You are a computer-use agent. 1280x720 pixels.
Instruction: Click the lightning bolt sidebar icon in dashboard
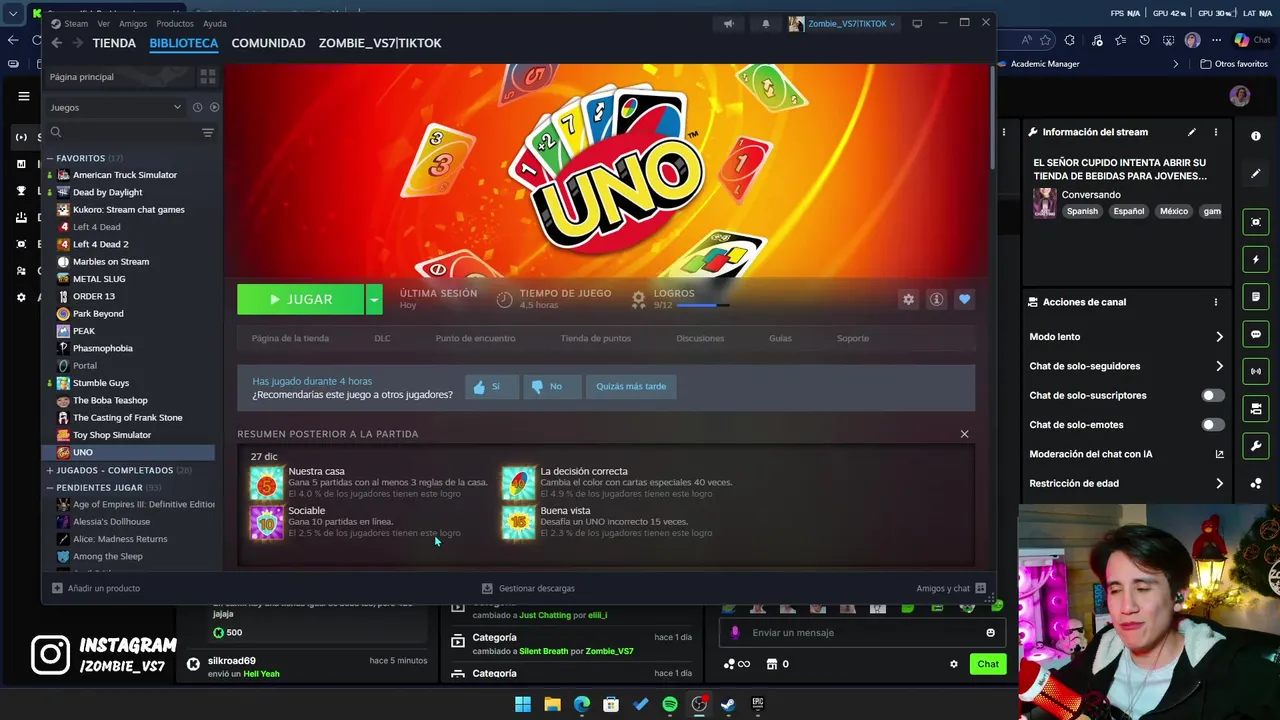[1256, 260]
